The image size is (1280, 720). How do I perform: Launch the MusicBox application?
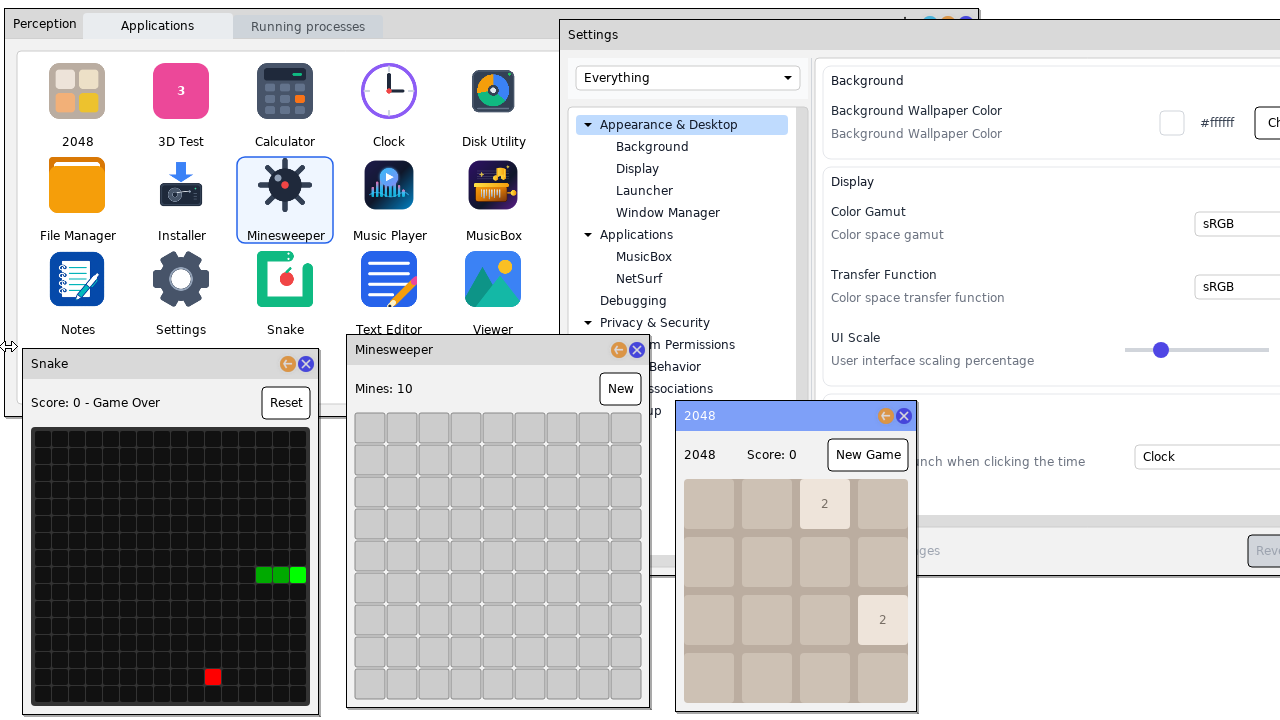pyautogui.click(x=493, y=185)
